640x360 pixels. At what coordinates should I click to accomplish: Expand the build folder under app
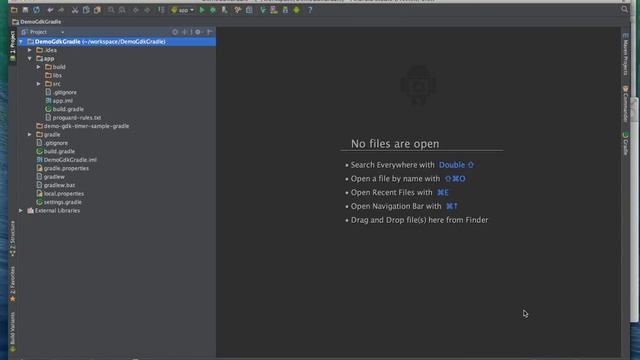[39, 67]
